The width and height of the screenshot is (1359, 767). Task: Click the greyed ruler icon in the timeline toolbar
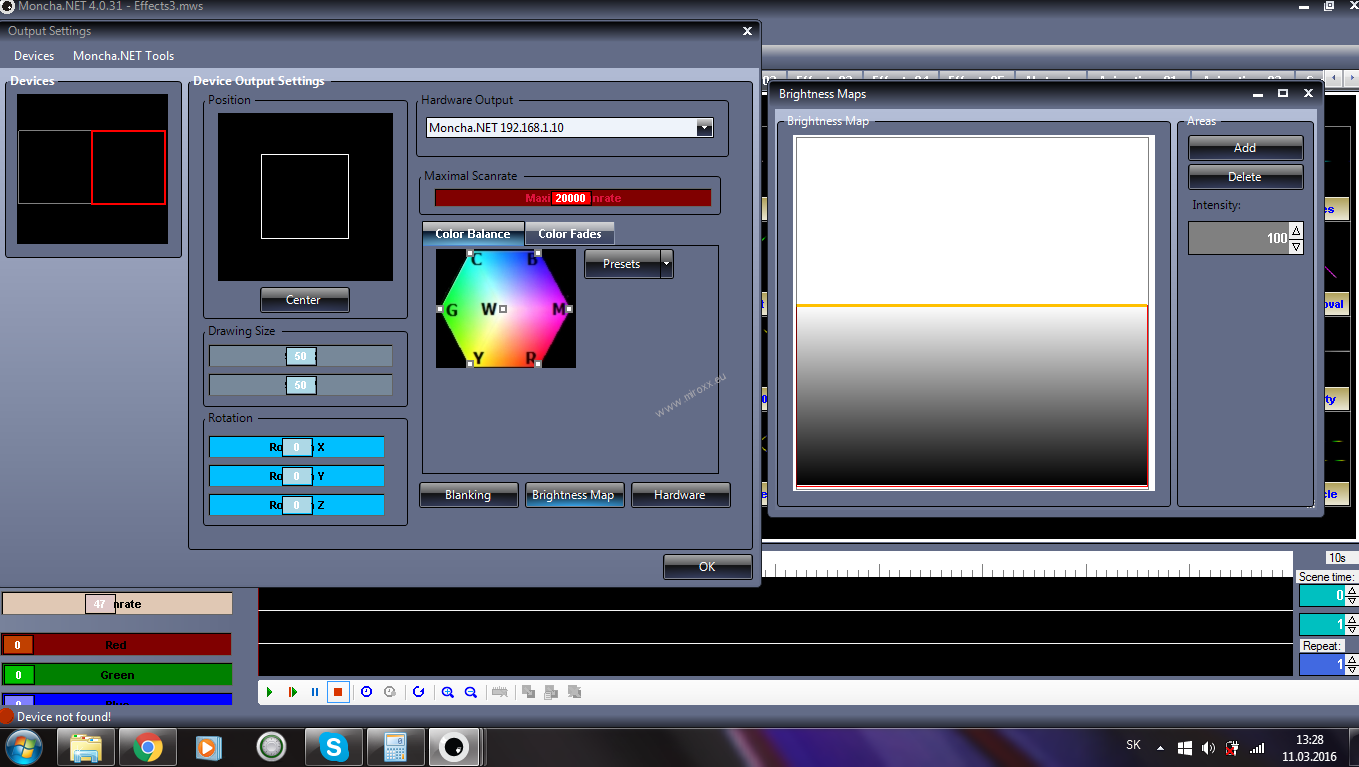[500, 691]
